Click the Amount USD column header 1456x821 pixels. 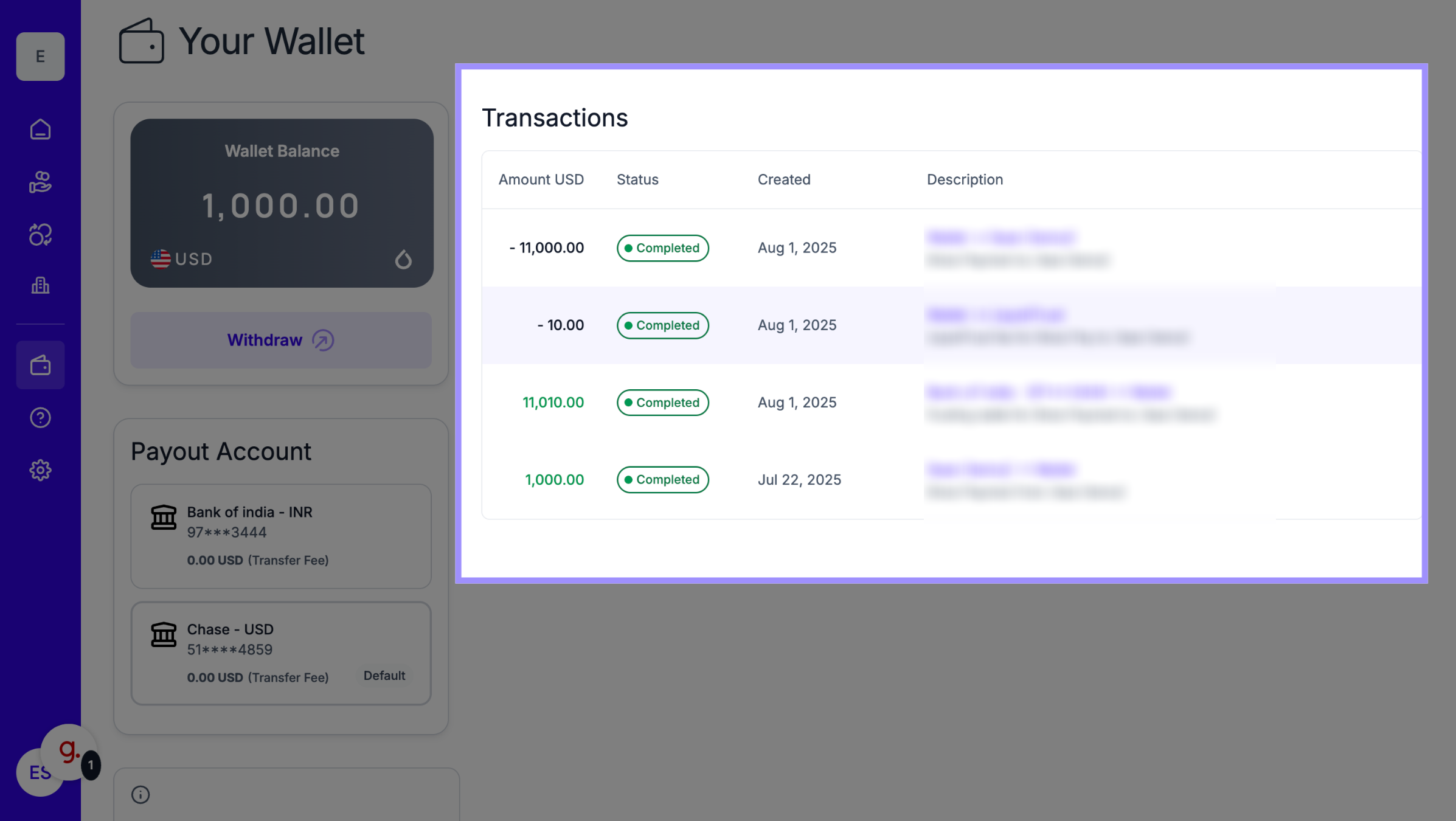tap(541, 179)
